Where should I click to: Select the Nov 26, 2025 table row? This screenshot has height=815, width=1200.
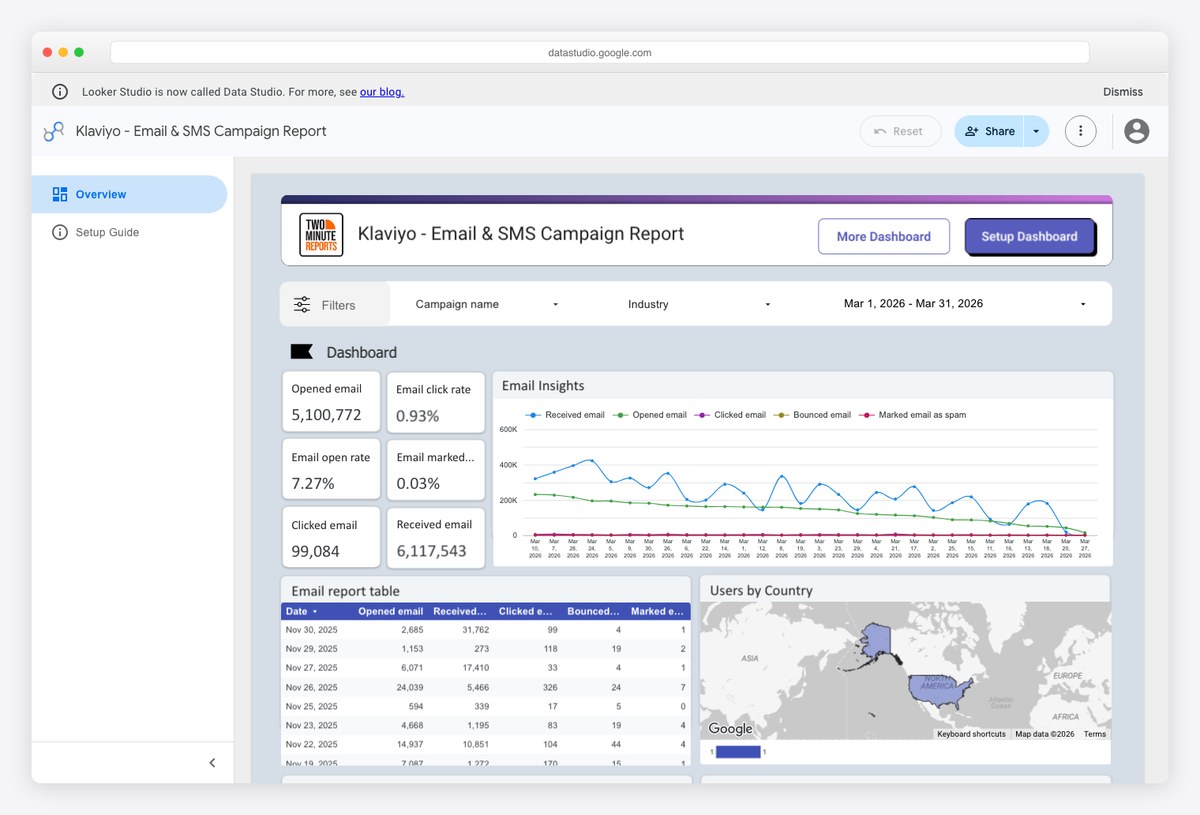(x=486, y=687)
